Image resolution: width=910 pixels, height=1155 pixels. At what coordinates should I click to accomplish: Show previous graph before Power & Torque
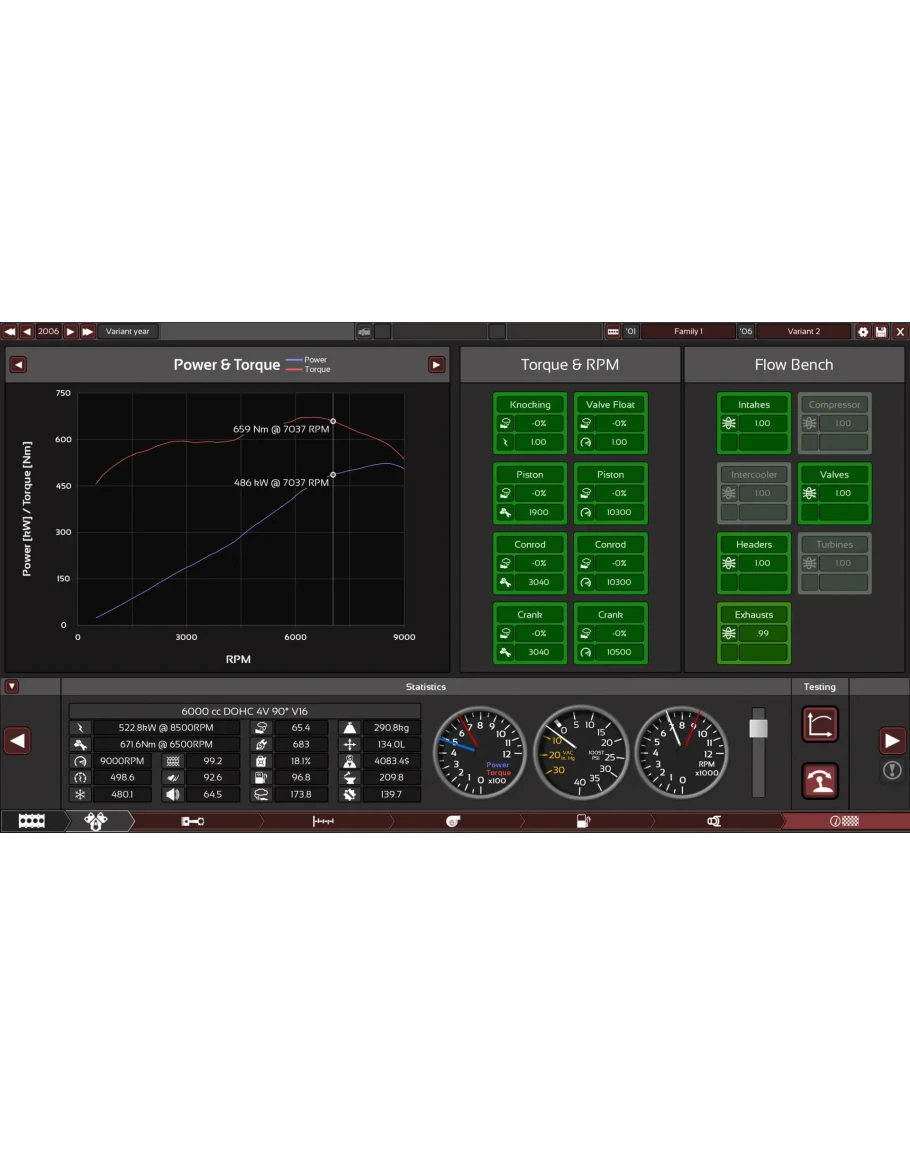pos(18,365)
